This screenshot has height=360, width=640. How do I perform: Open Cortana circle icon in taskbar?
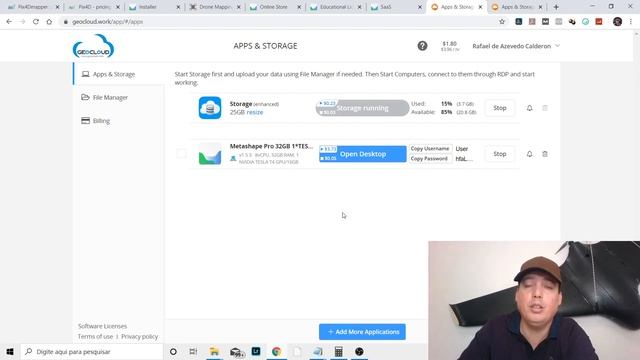pyautogui.click(x=173, y=351)
